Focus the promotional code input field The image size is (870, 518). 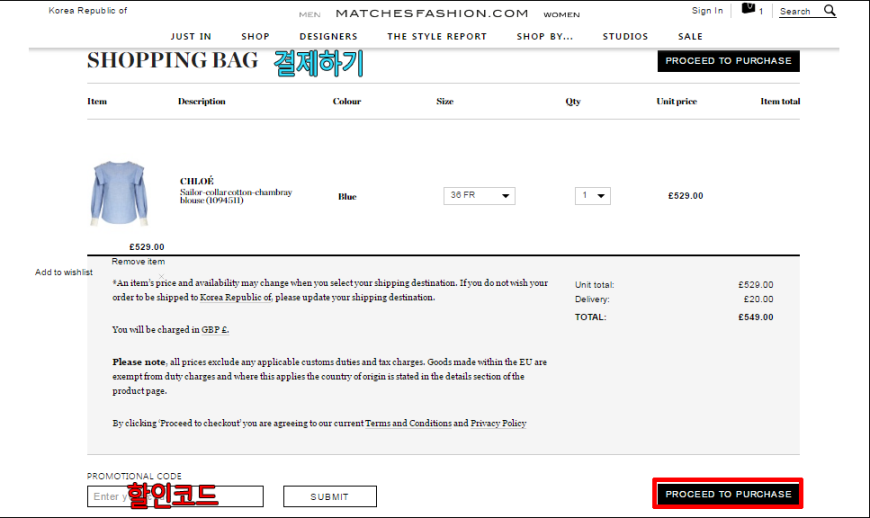[x=175, y=496]
